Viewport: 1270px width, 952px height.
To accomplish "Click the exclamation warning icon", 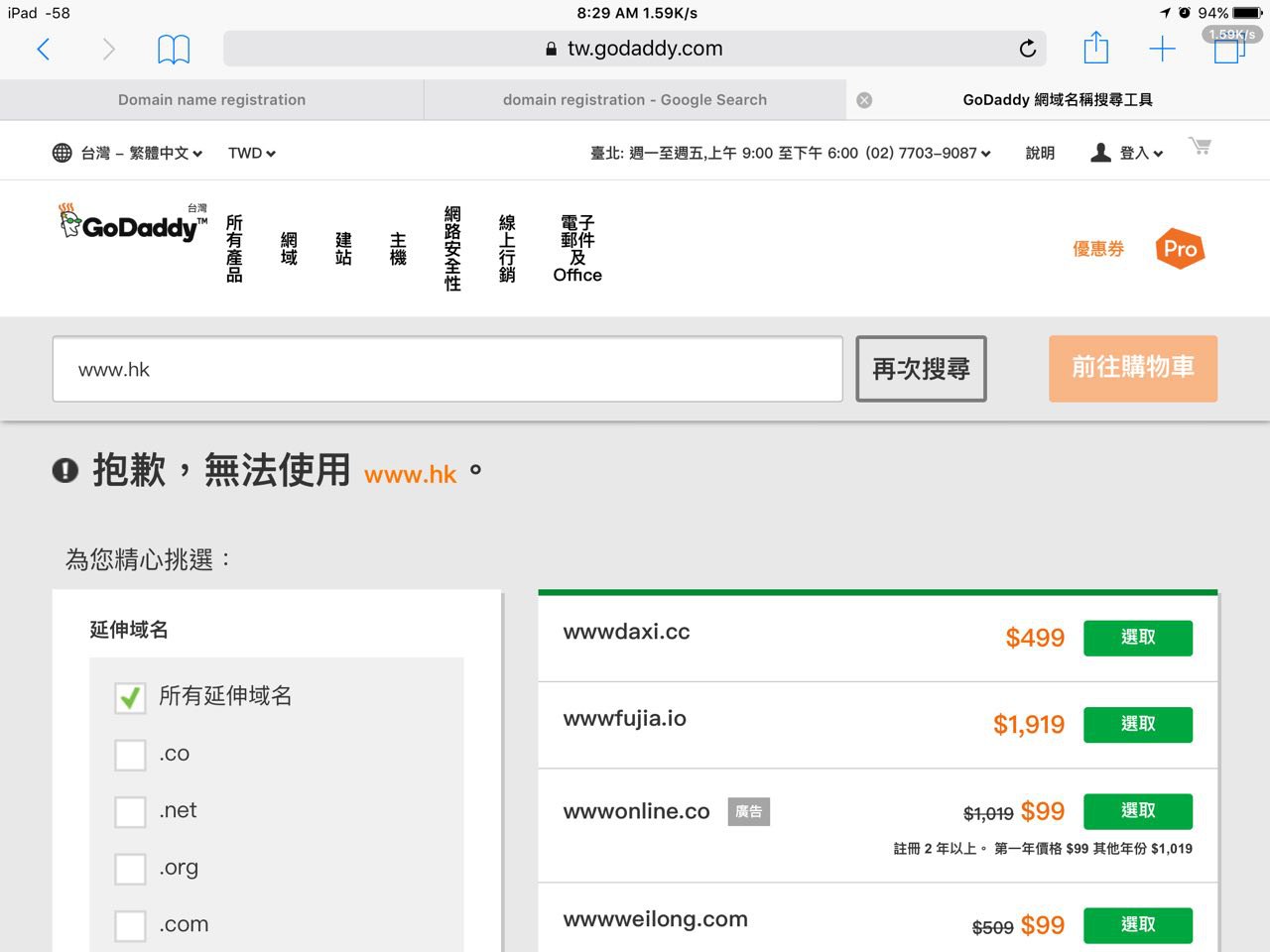I will pos(65,470).
